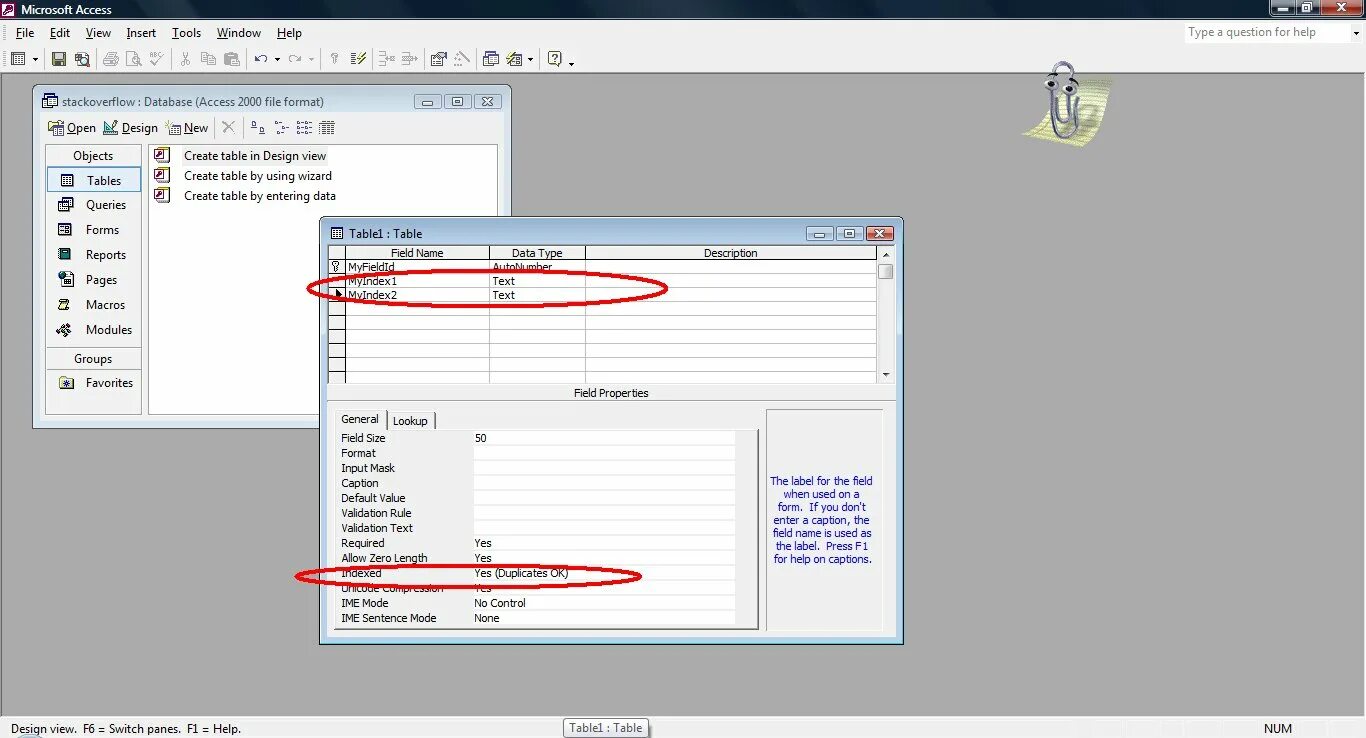
Task: Click the File Search toolbar icon
Action: 81,59
